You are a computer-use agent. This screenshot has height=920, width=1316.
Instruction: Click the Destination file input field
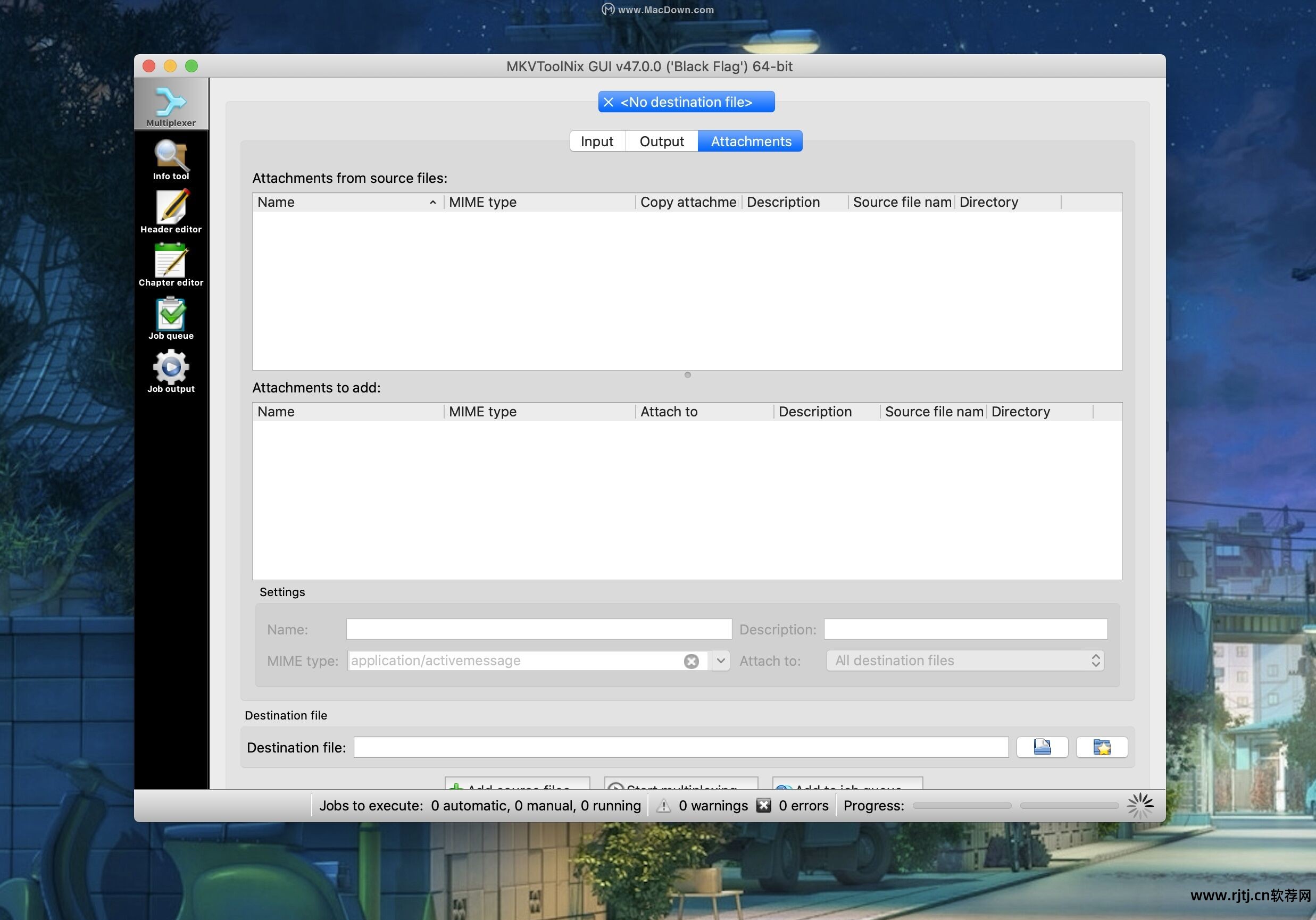click(x=681, y=748)
